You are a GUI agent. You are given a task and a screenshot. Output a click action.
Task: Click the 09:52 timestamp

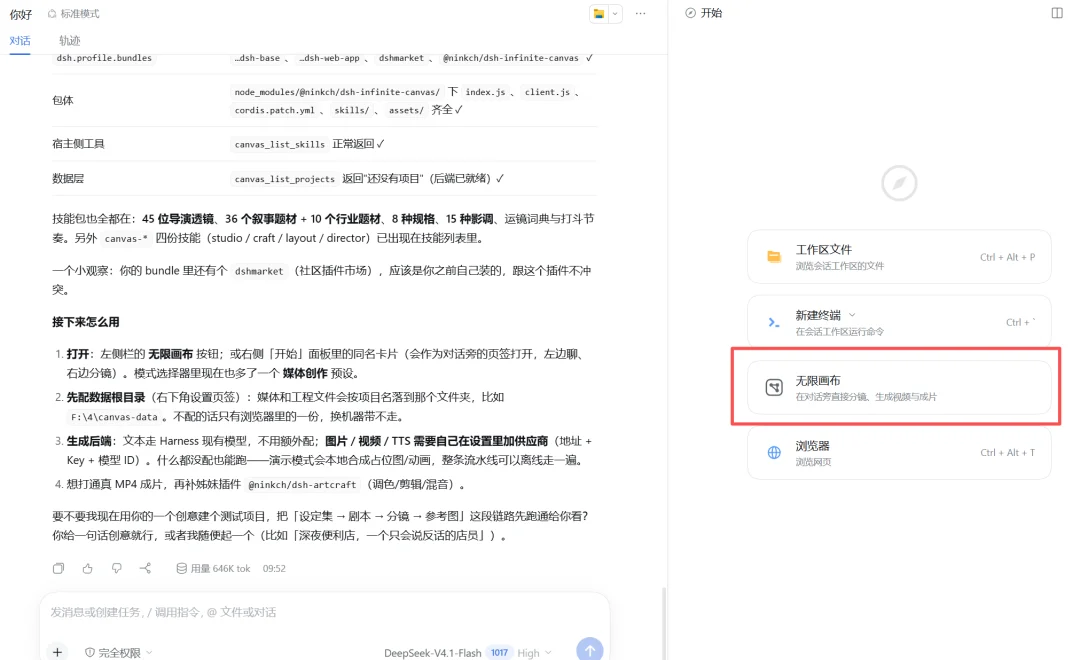274,568
